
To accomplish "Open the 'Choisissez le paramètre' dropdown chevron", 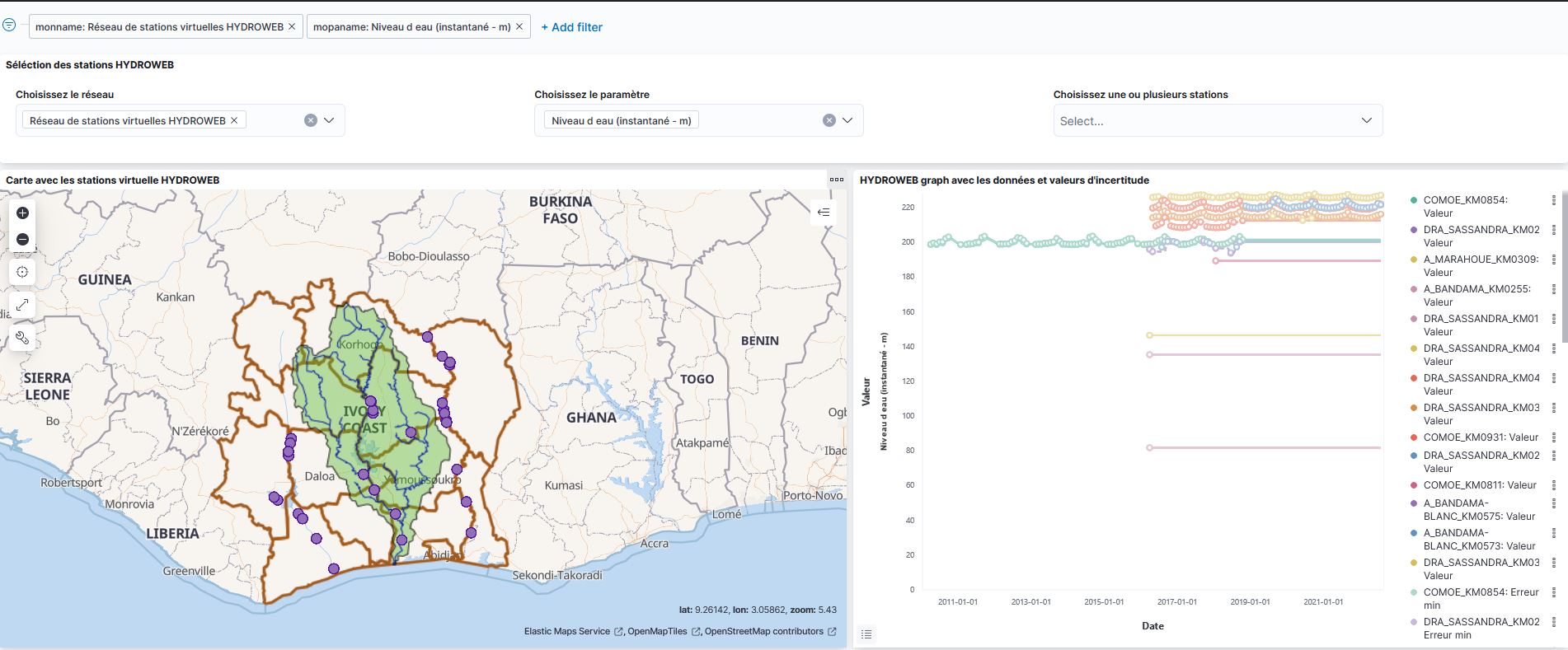I will point(847,120).
